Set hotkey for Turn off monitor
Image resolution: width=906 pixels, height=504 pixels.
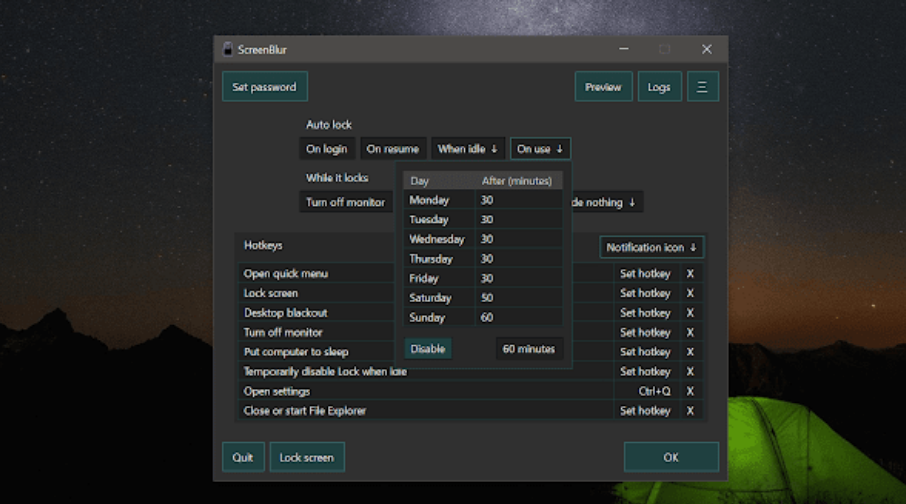pos(645,332)
